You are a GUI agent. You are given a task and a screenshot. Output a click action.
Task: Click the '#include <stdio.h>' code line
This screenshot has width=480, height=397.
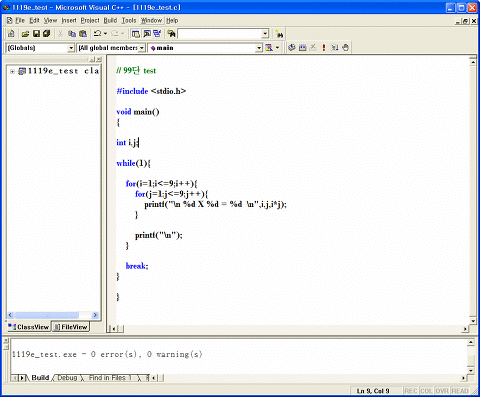[x=151, y=91]
